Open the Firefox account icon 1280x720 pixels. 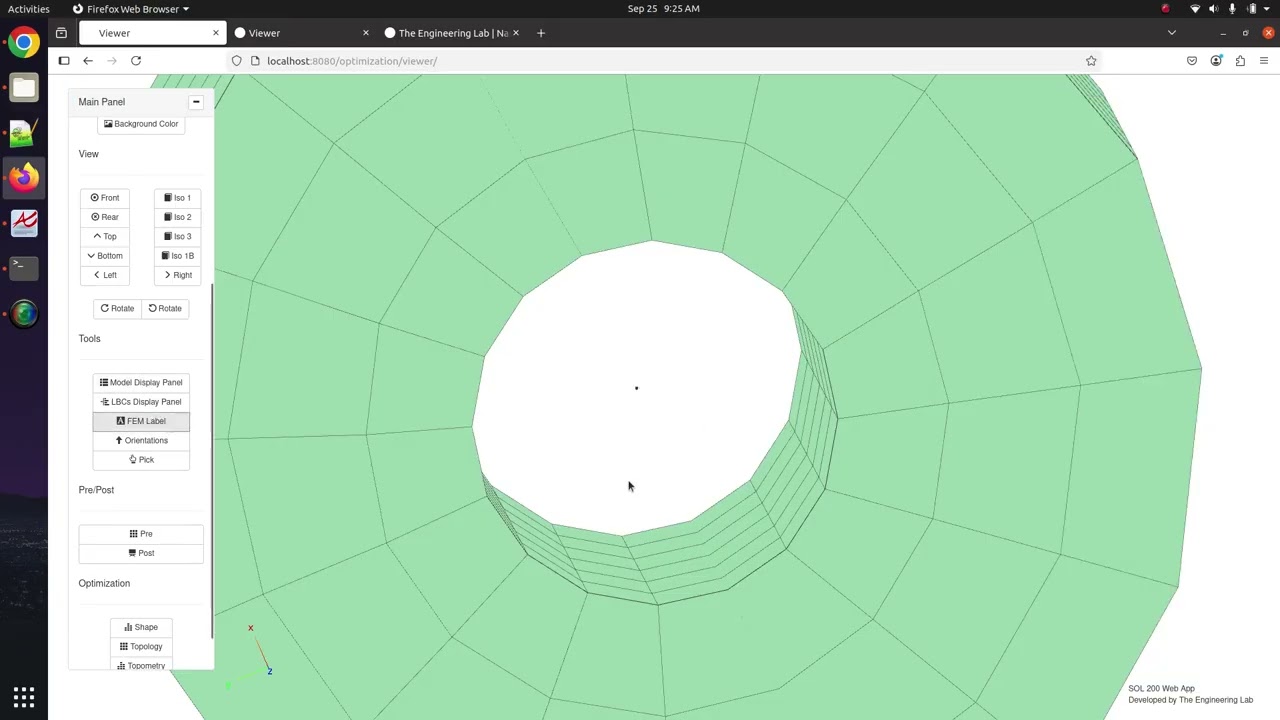(x=1216, y=61)
